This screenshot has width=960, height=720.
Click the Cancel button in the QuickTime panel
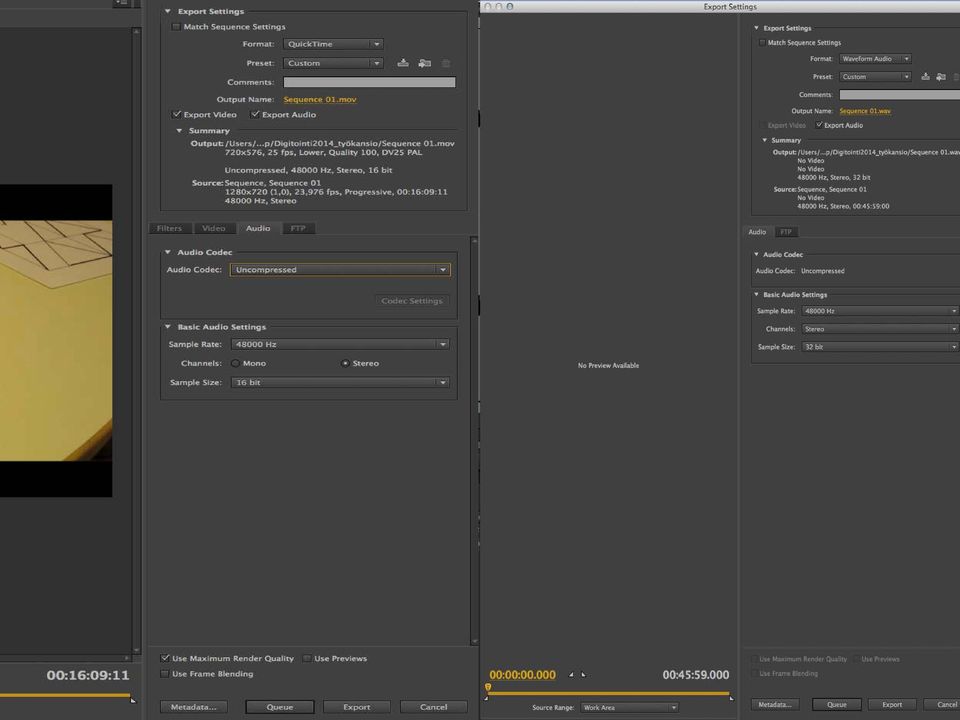433,707
